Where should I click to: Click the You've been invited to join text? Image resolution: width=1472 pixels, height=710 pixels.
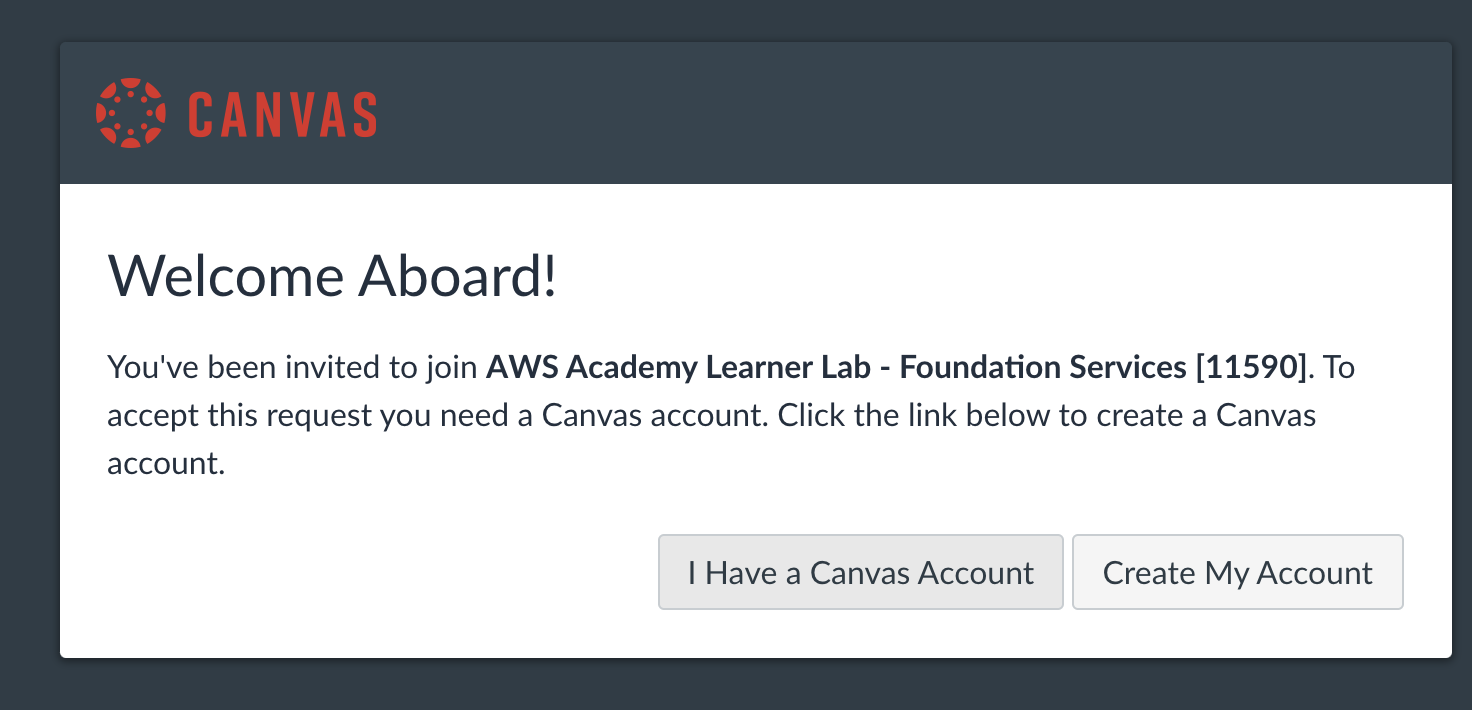[x=292, y=368]
